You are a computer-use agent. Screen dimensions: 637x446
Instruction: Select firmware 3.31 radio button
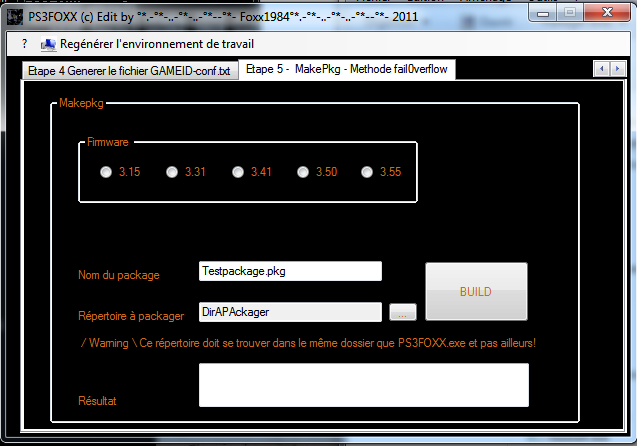(x=172, y=172)
